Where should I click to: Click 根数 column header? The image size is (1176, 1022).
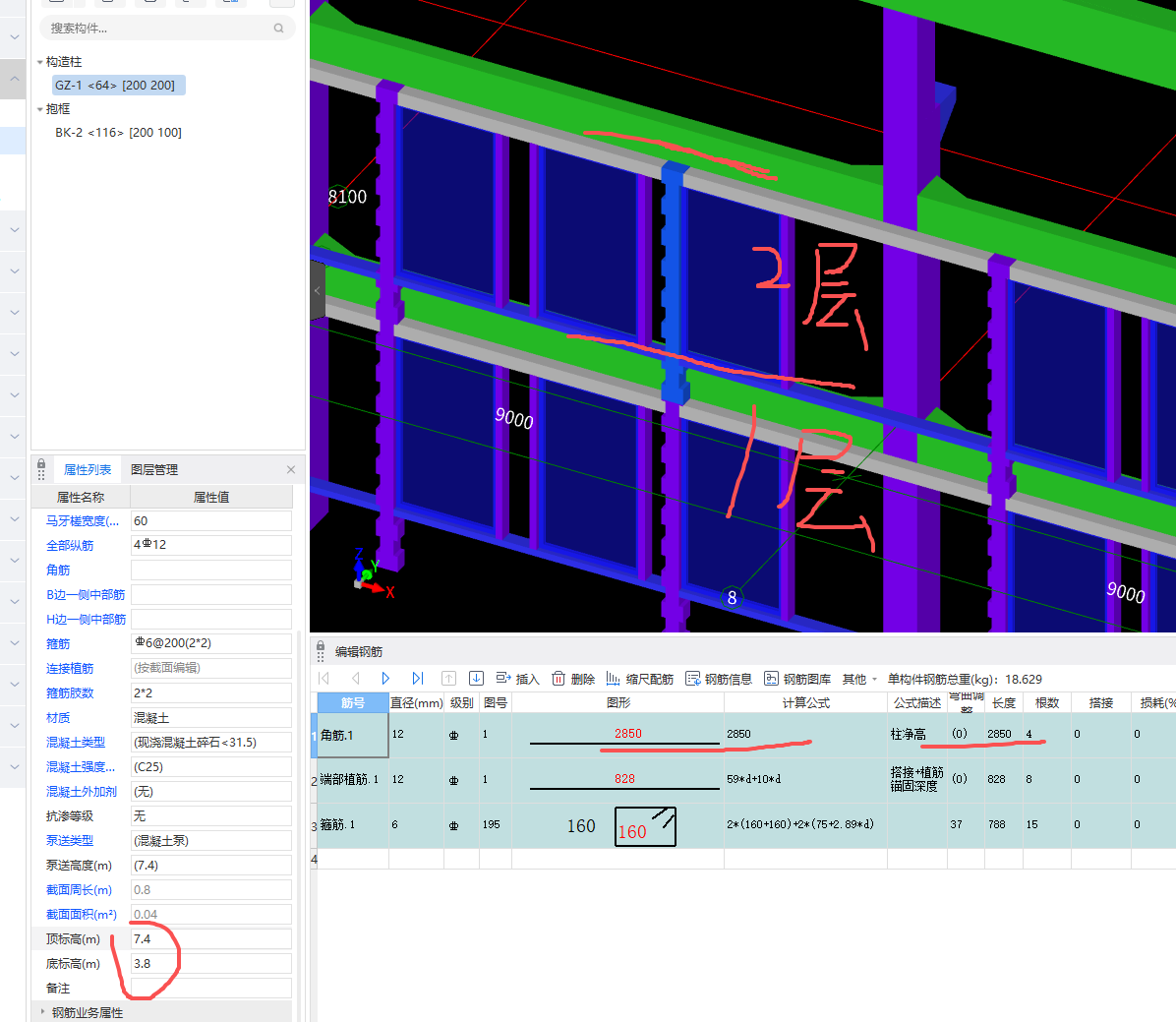[x=1047, y=702]
